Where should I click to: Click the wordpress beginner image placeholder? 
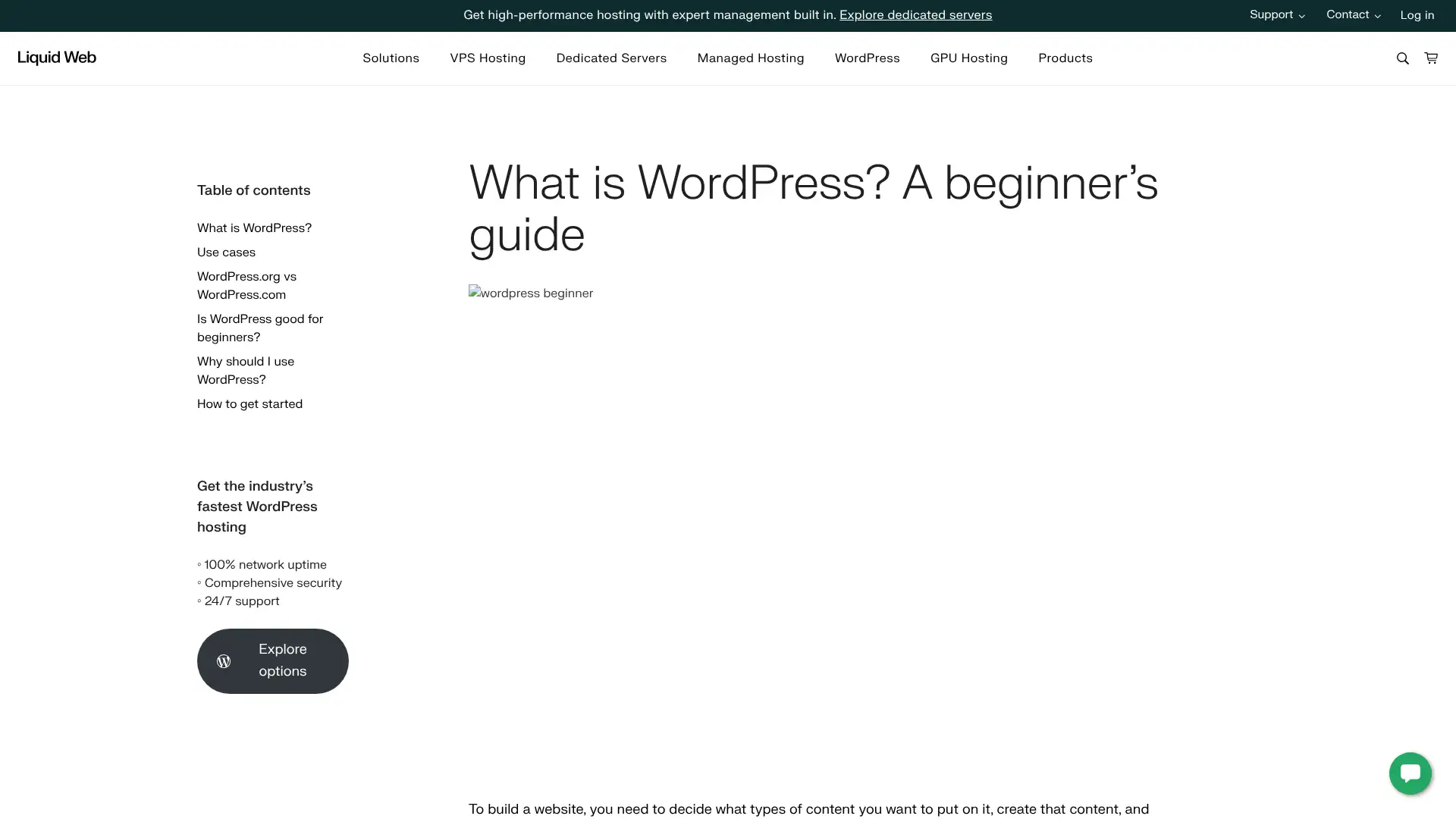(531, 293)
